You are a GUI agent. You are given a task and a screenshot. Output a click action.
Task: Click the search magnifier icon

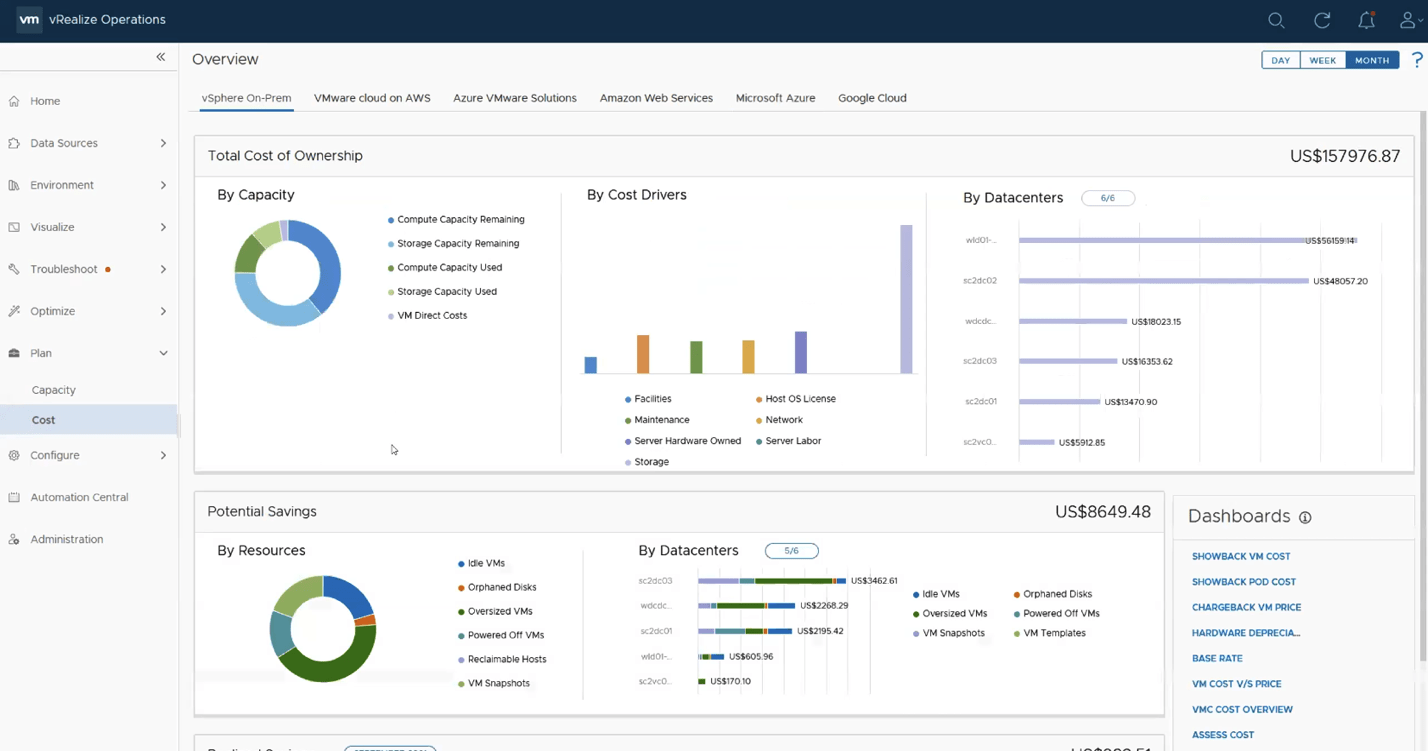pos(1276,20)
